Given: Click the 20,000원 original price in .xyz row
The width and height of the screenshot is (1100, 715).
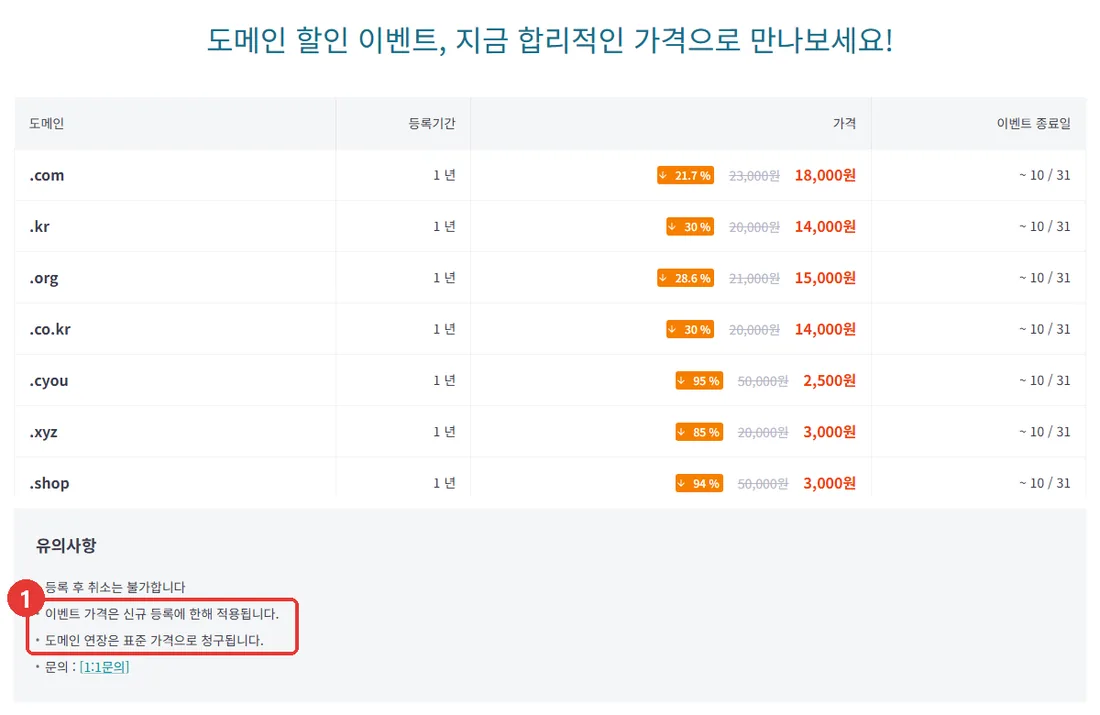Looking at the screenshot, I should [x=763, y=433].
